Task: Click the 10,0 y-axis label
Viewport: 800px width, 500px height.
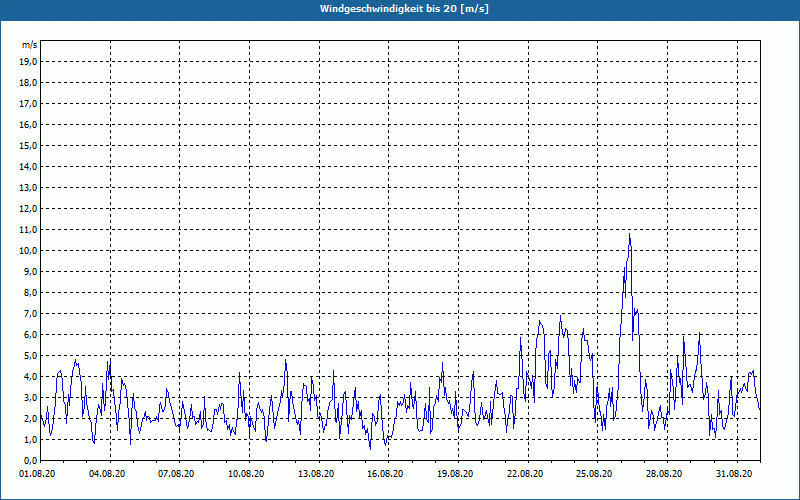Action: tap(28, 251)
